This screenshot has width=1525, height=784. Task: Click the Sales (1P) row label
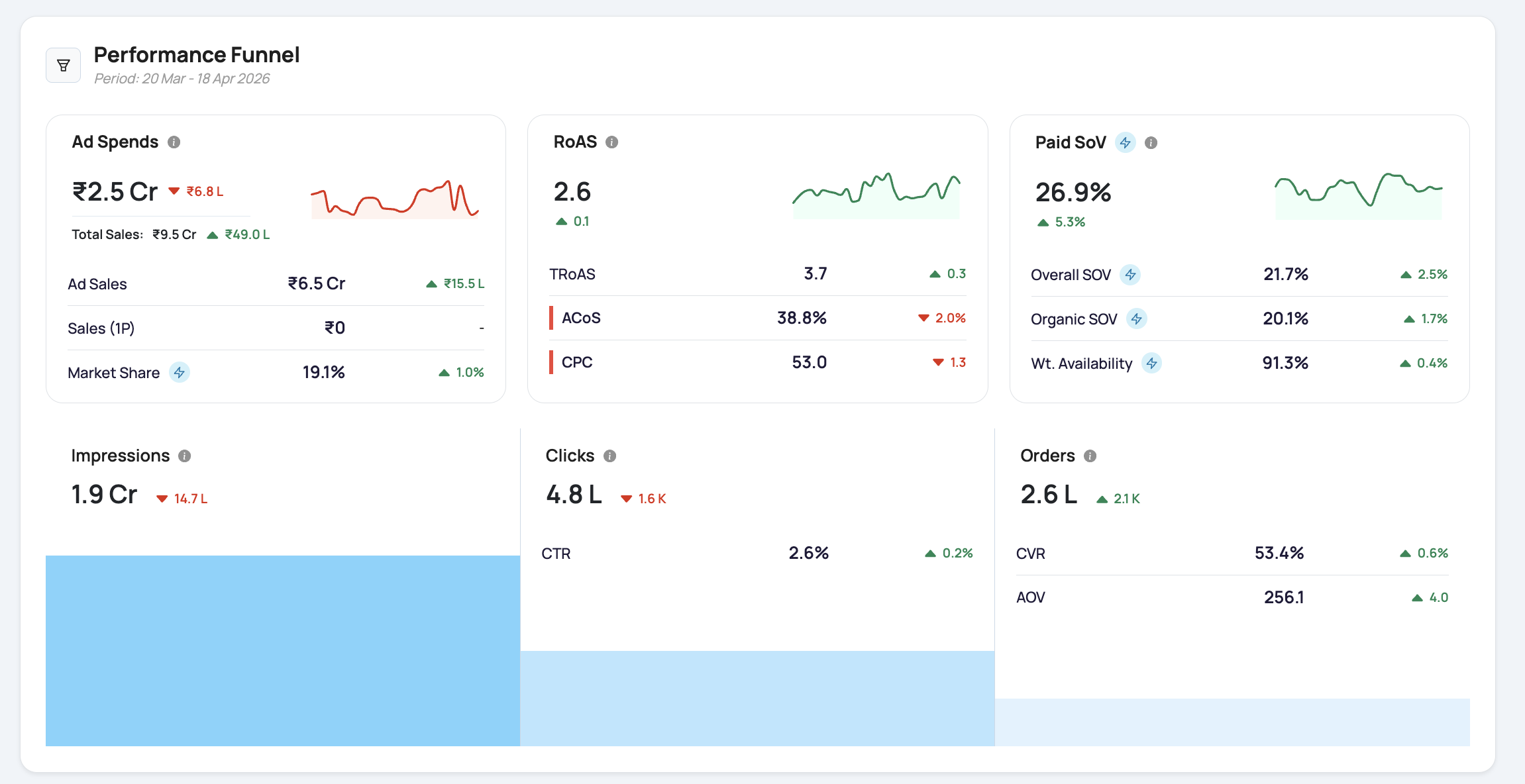tap(101, 328)
